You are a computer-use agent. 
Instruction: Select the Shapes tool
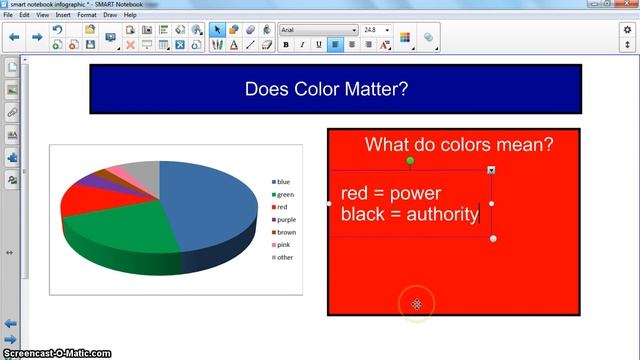click(234, 29)
